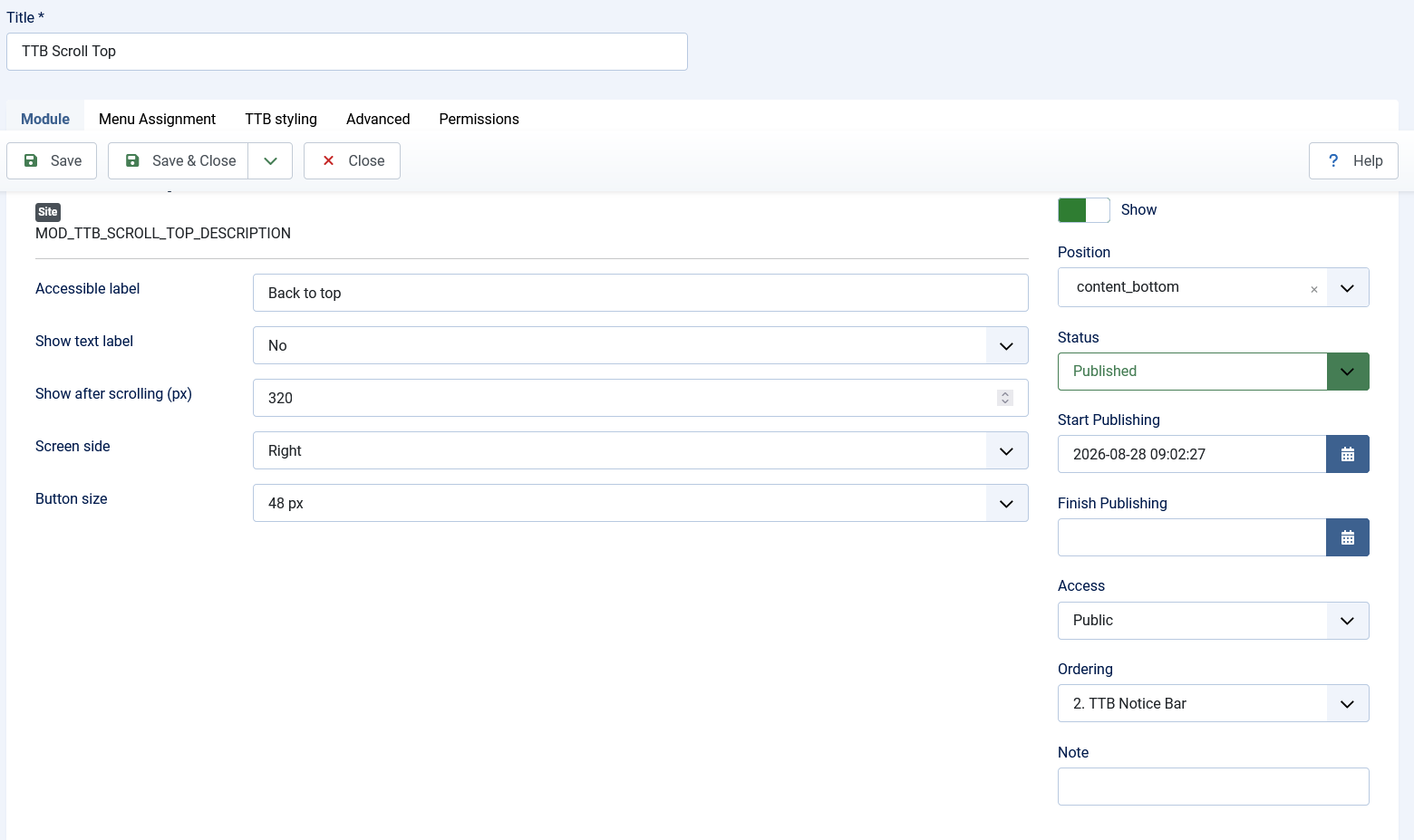1414x840 pixels.
Task: Open the Screen side dropdown
Action: [640, 450]
